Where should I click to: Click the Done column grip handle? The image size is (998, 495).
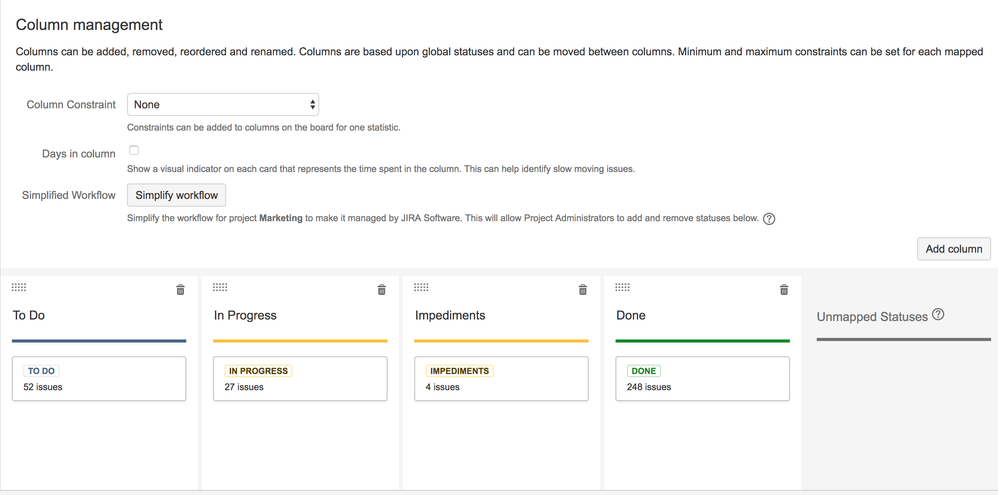(x=622, y=288)
